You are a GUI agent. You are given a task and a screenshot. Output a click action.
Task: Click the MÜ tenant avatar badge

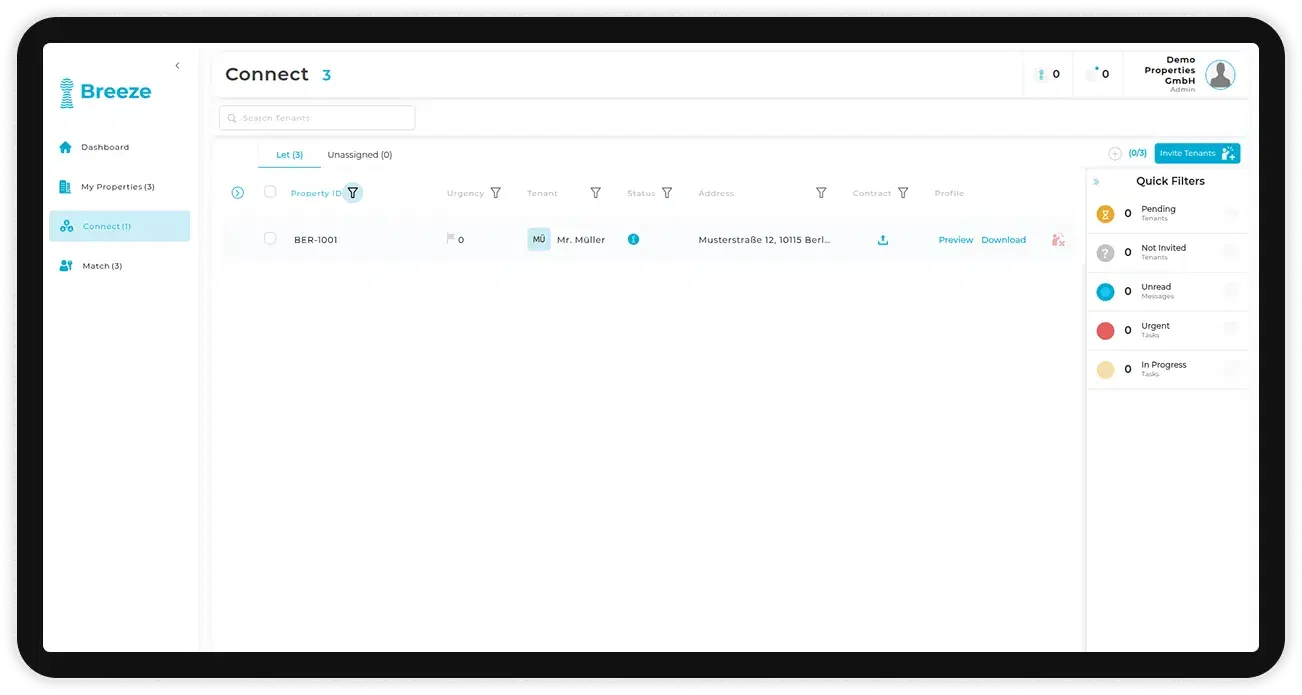click(539, 239)
